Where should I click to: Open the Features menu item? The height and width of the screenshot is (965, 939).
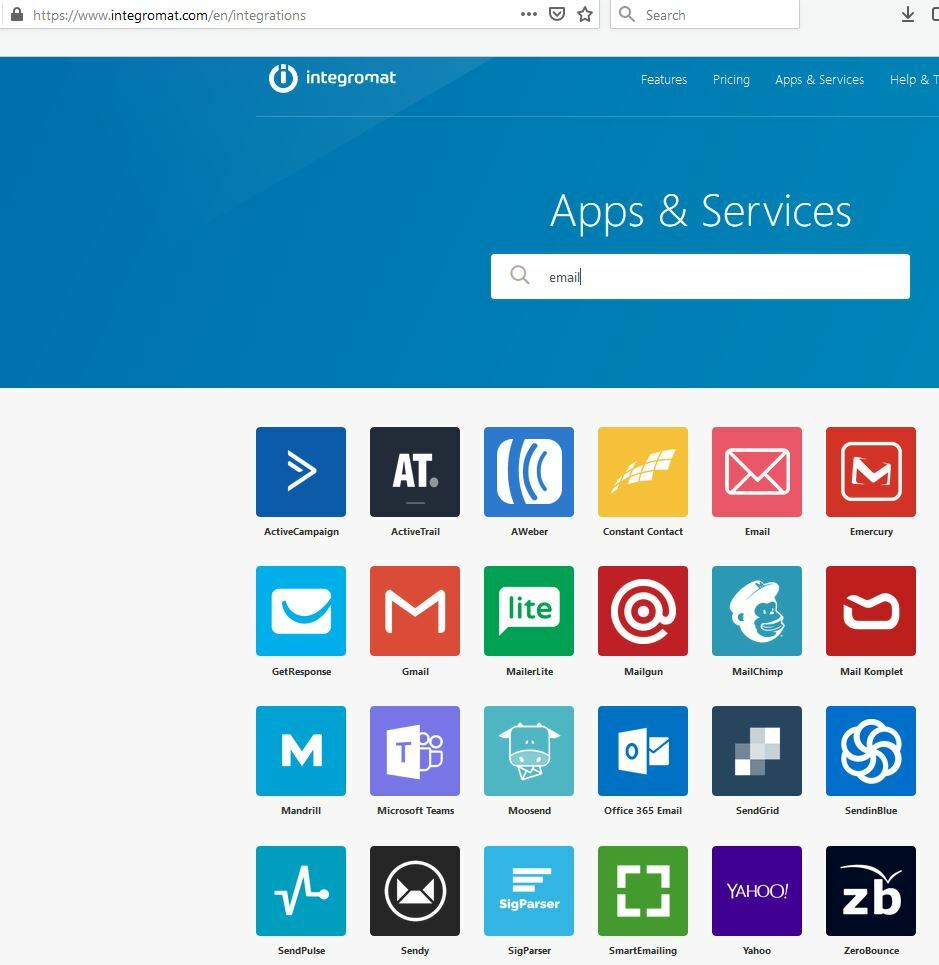pos(663,79)
